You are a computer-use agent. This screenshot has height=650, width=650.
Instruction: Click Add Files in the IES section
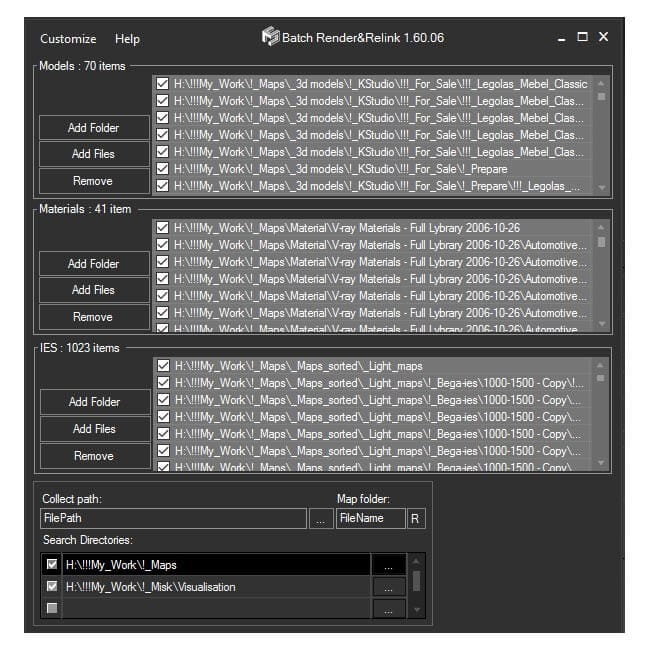[94, 429]
